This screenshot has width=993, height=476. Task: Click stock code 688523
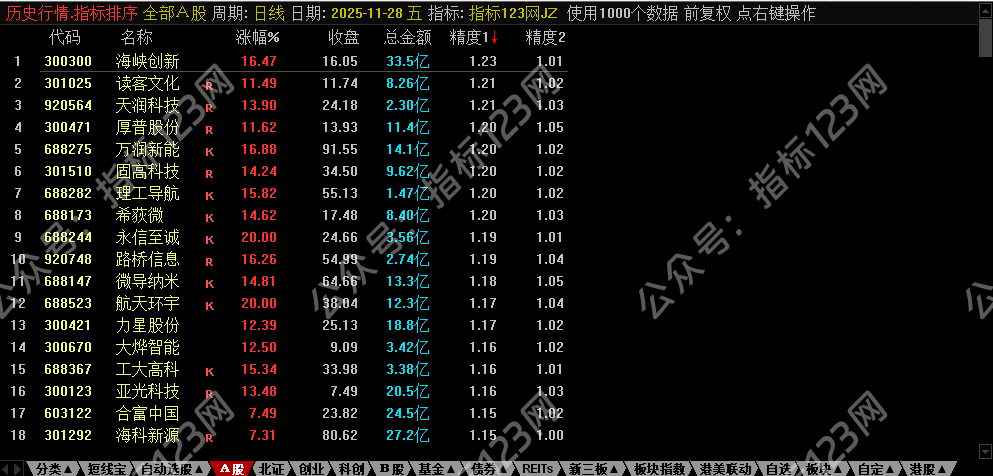[68, 303]
